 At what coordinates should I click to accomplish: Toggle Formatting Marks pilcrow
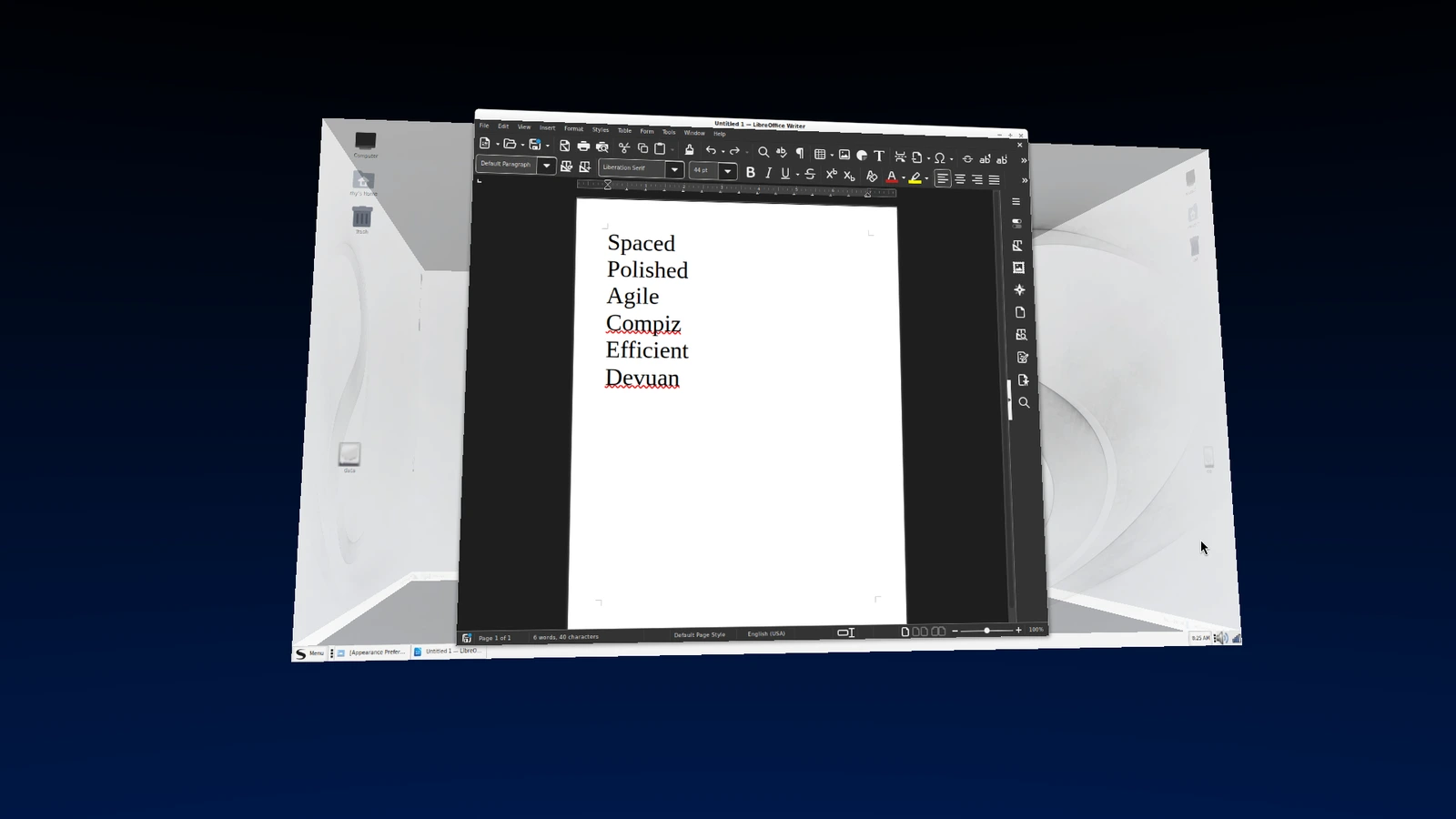(800, 153)
